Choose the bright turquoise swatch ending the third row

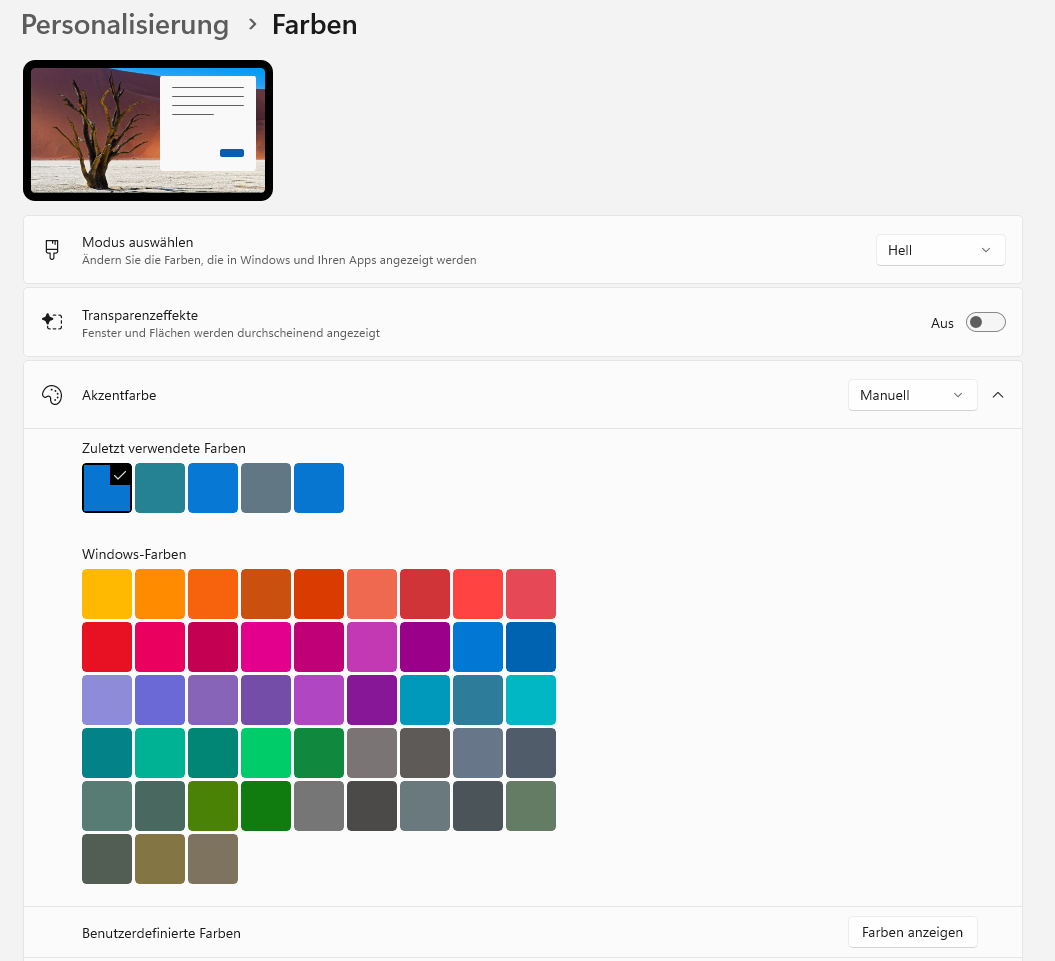(531, 700)
